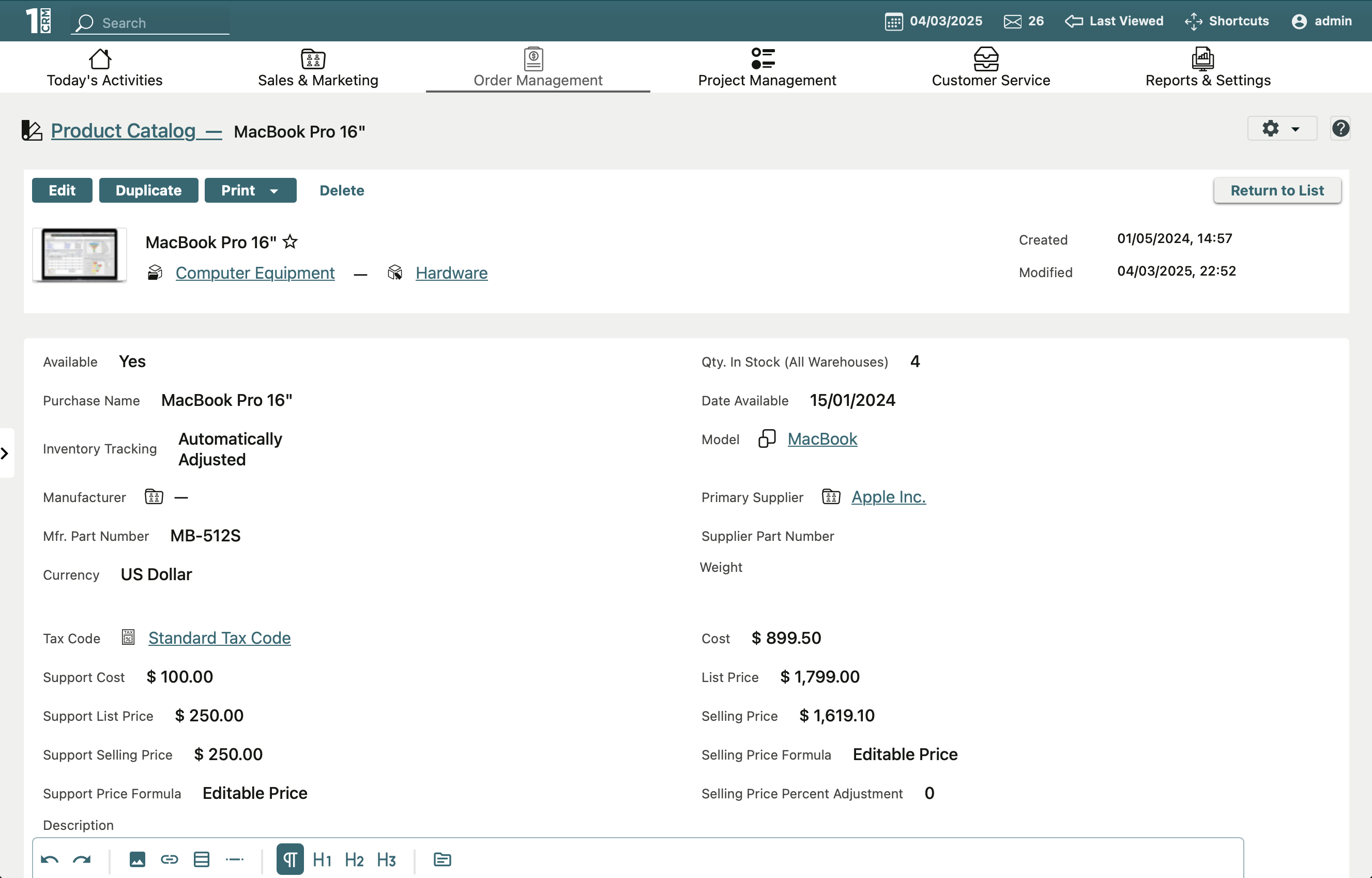
Task: Open the help question mark icon
Action: tap(1340, 129)
